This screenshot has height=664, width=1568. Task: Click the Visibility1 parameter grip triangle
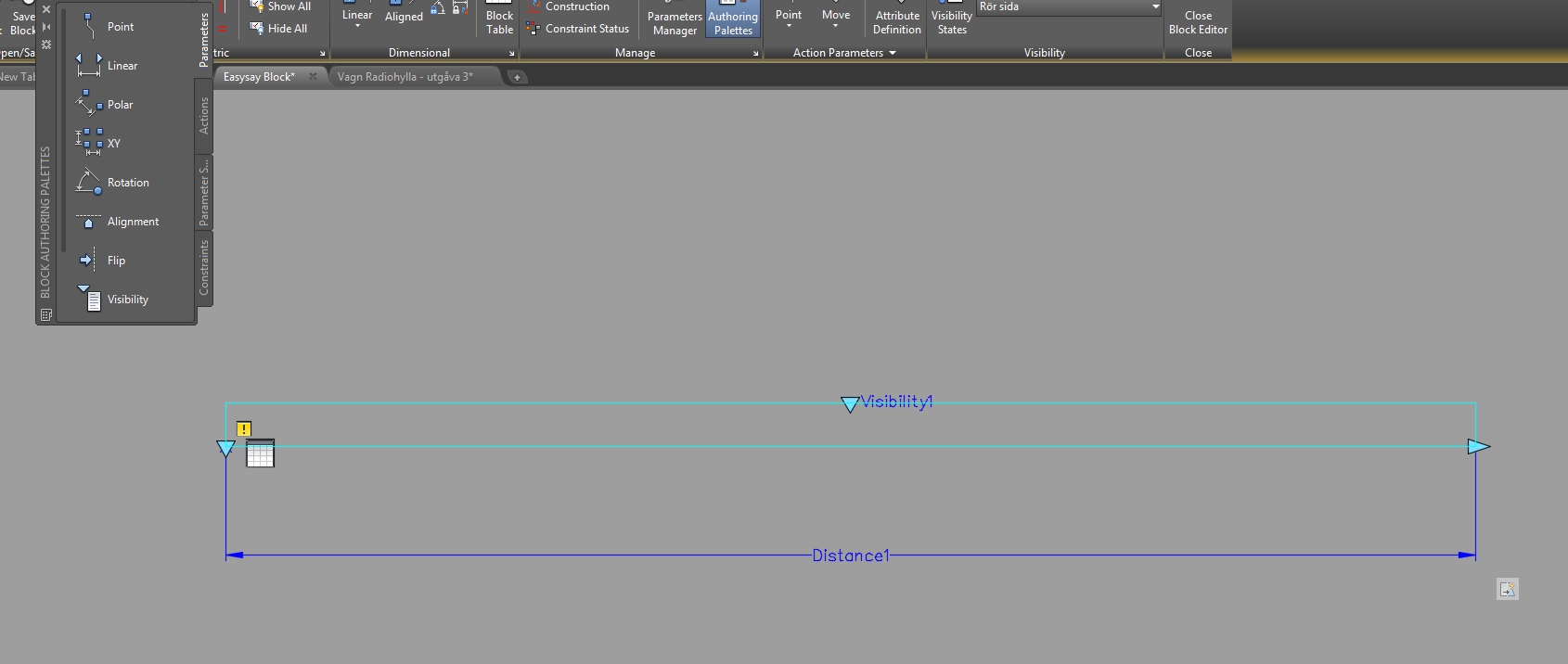coord(850,404)
